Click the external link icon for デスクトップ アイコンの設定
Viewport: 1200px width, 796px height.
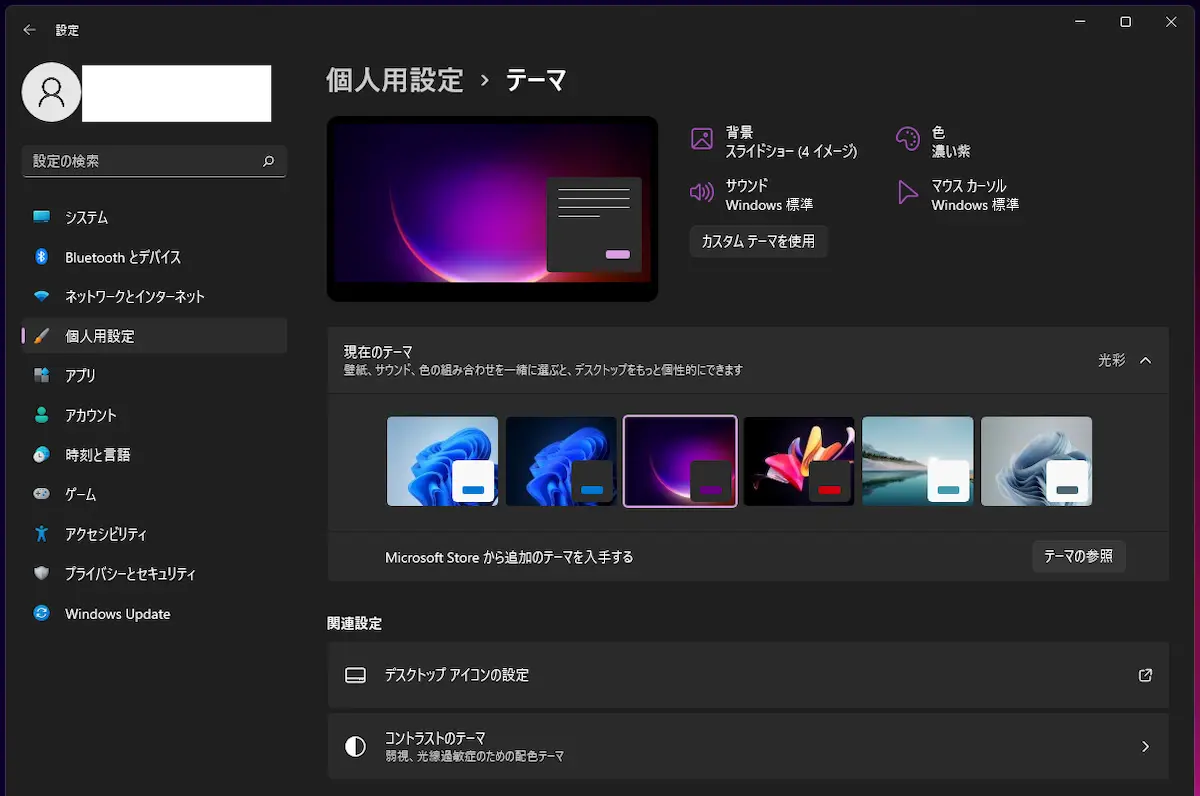tap(1146, 675)
